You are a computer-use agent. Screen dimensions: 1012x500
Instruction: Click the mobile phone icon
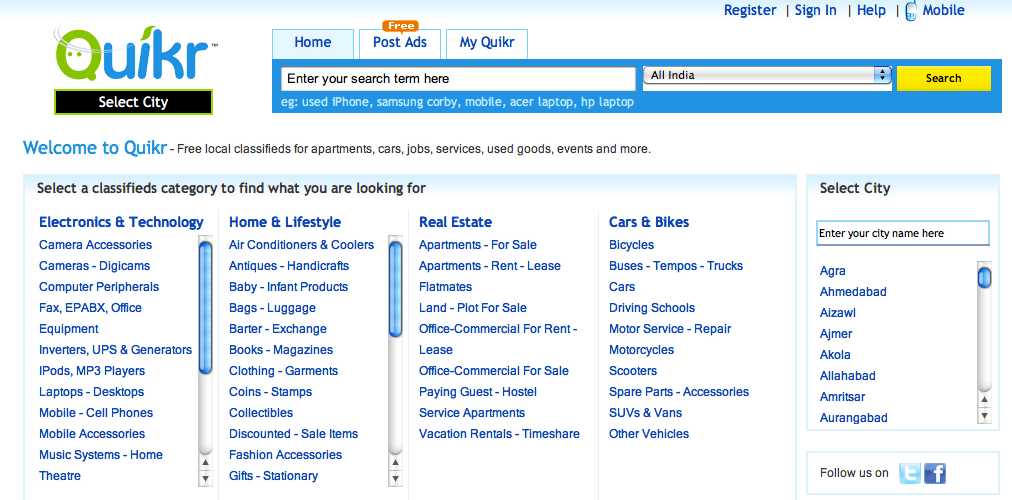[x=911, y=11]
